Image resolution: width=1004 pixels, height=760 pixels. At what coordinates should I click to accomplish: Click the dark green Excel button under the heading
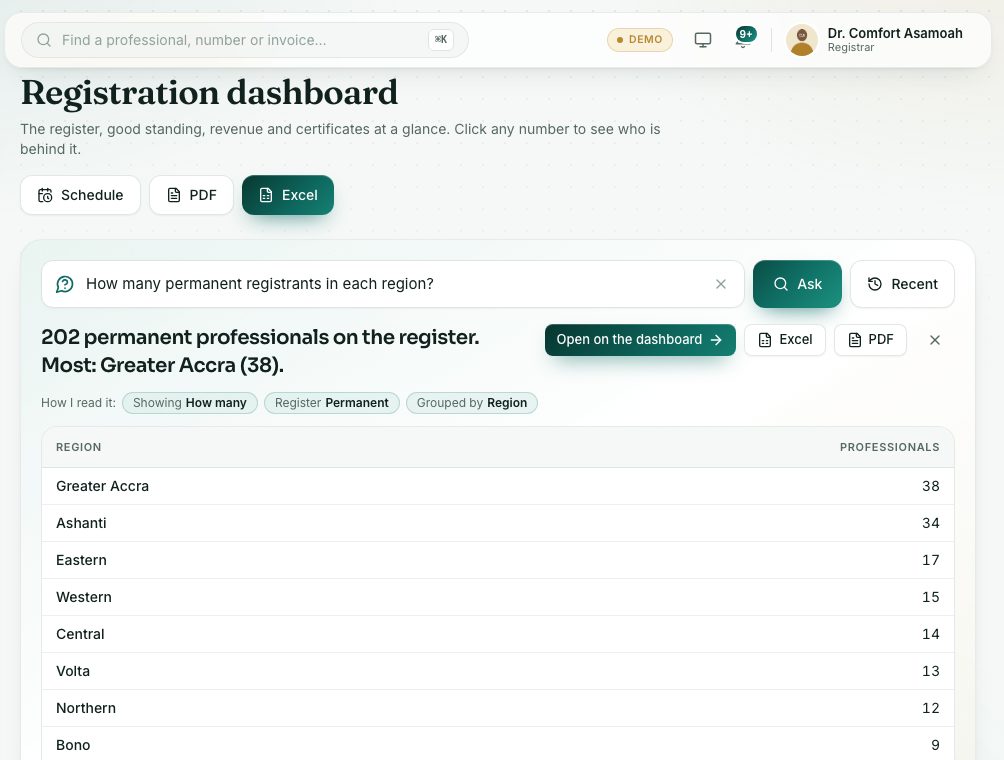[x=287, y=195]
